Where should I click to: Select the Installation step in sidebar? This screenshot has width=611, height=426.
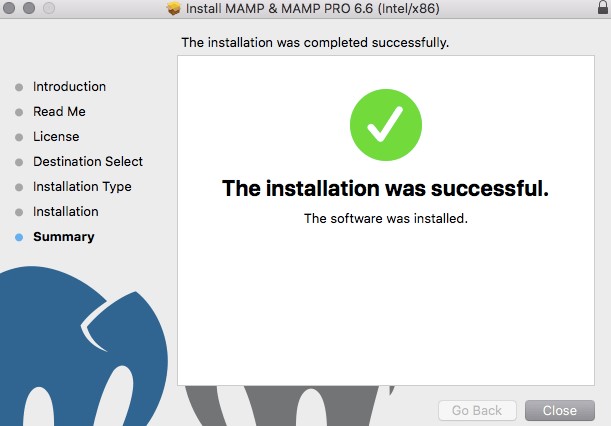click(66, 212)
